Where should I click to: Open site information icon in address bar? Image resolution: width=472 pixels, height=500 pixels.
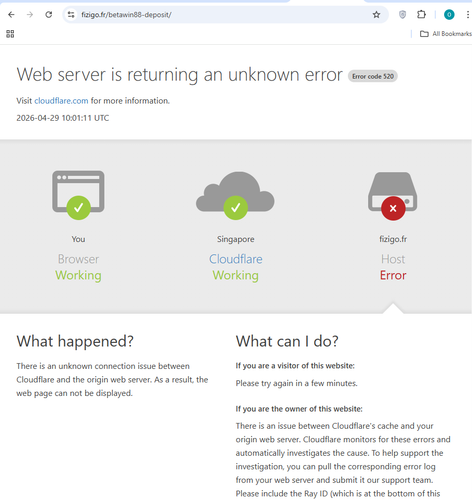coord(71,15)
